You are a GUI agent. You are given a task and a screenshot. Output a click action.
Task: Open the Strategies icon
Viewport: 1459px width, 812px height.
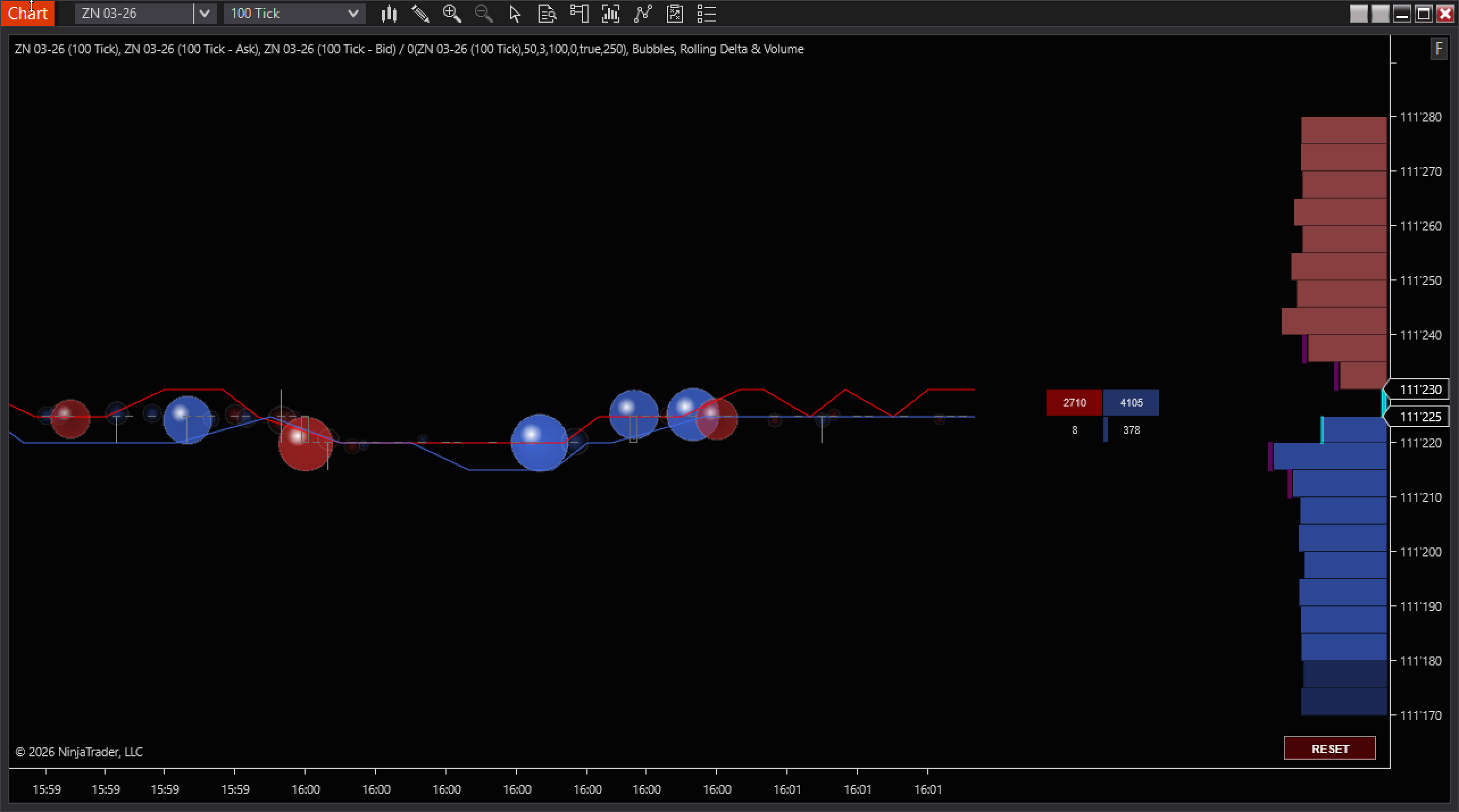[x=674, y=14]
